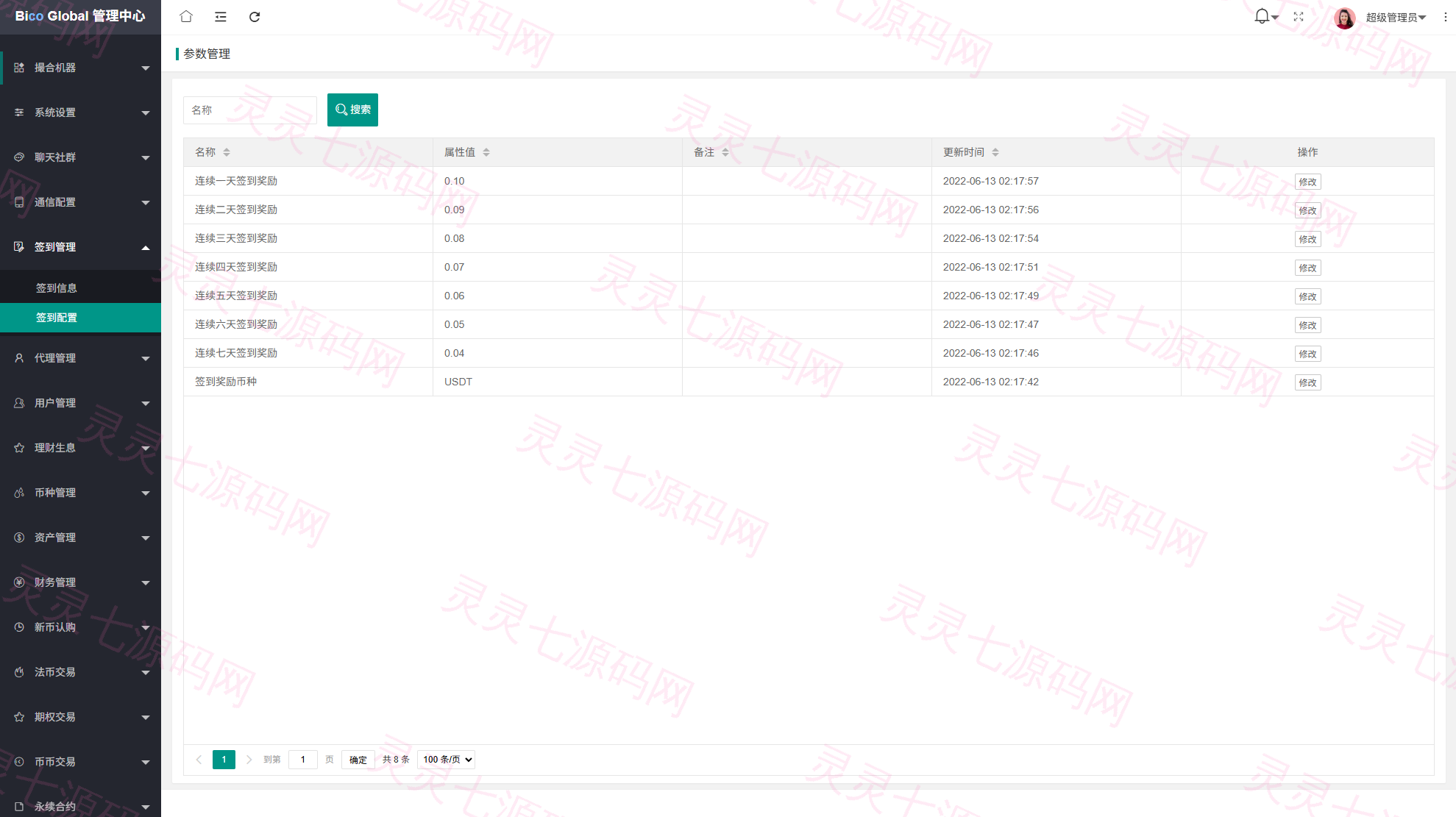Expand the 系统设置 menu
Viewport: 1456px width, 817px height.
[x=81, y=113]
